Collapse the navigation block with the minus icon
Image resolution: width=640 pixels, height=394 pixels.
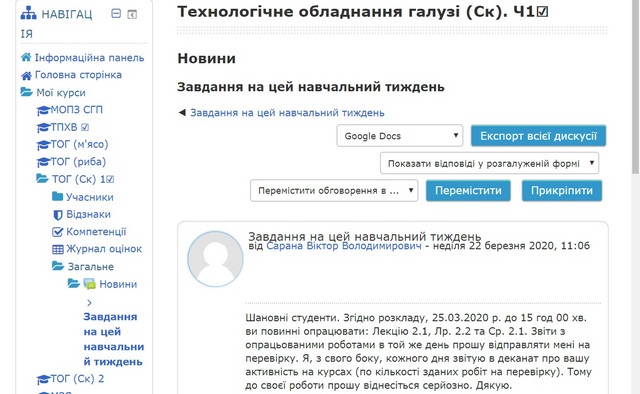116,14
